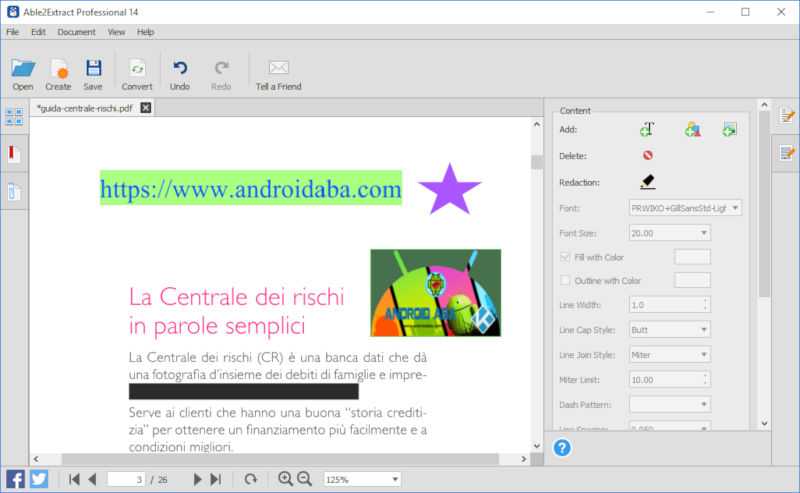This screenshot has width=800, height=493.
Task: Open the File menu
Action: [13, 32]
